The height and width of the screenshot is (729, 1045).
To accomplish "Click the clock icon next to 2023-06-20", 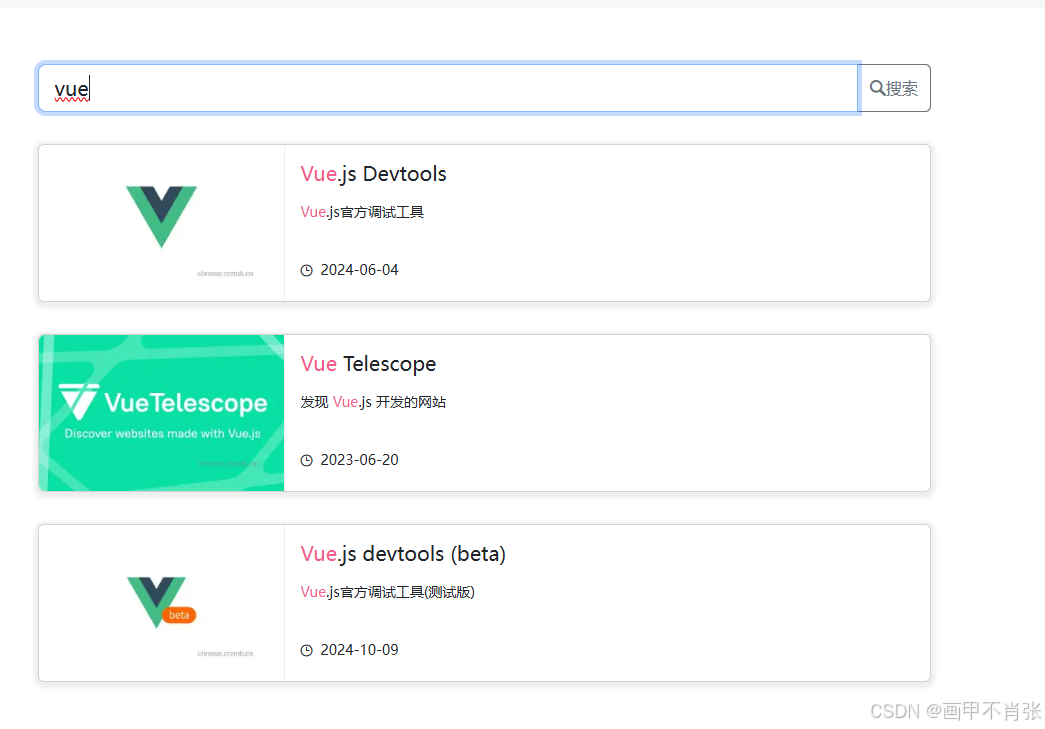I will 306,460.
